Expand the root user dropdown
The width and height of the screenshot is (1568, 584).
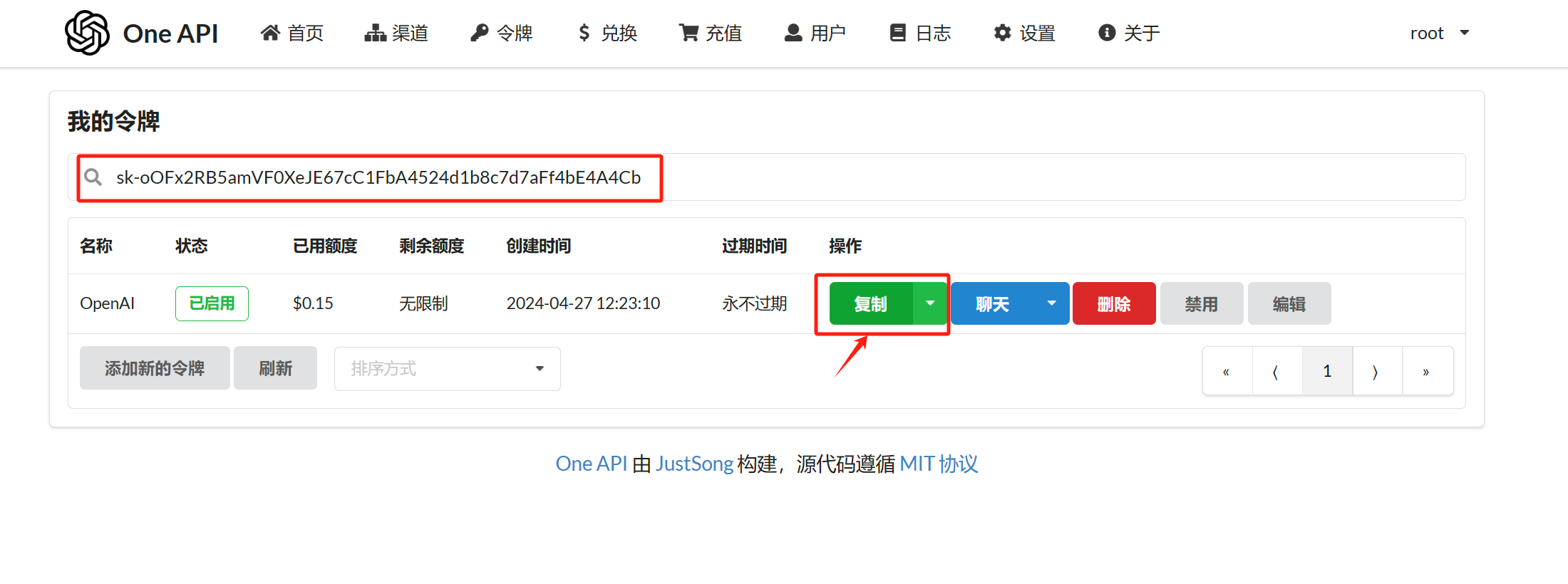click(1440, 33)
